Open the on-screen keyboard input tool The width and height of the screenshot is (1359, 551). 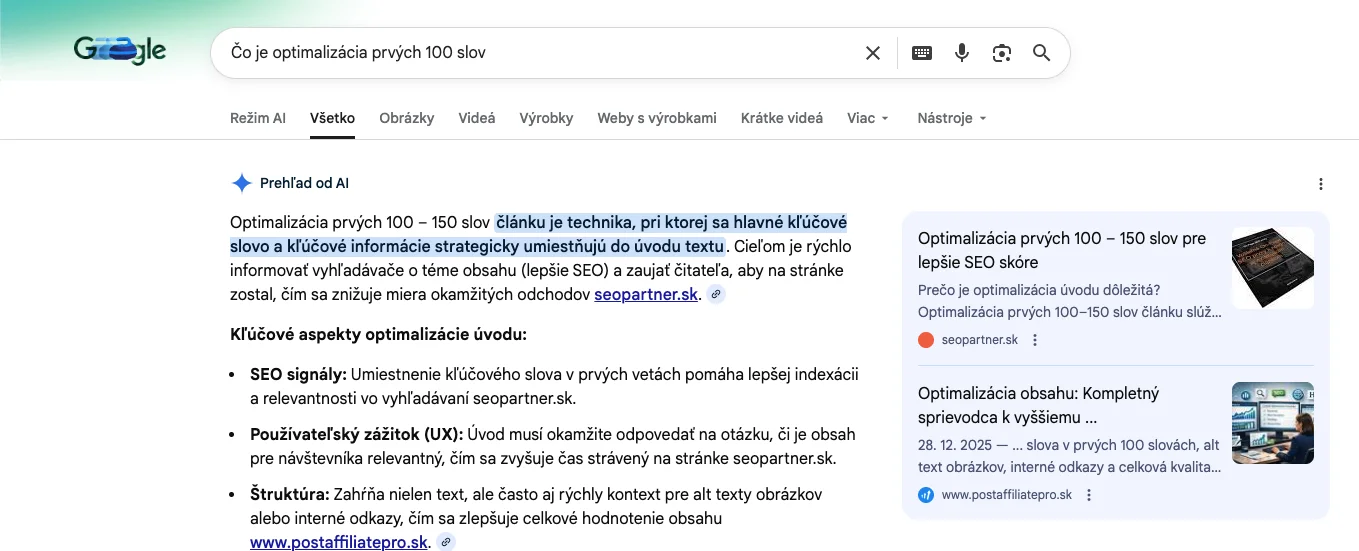tap(922, 53)
